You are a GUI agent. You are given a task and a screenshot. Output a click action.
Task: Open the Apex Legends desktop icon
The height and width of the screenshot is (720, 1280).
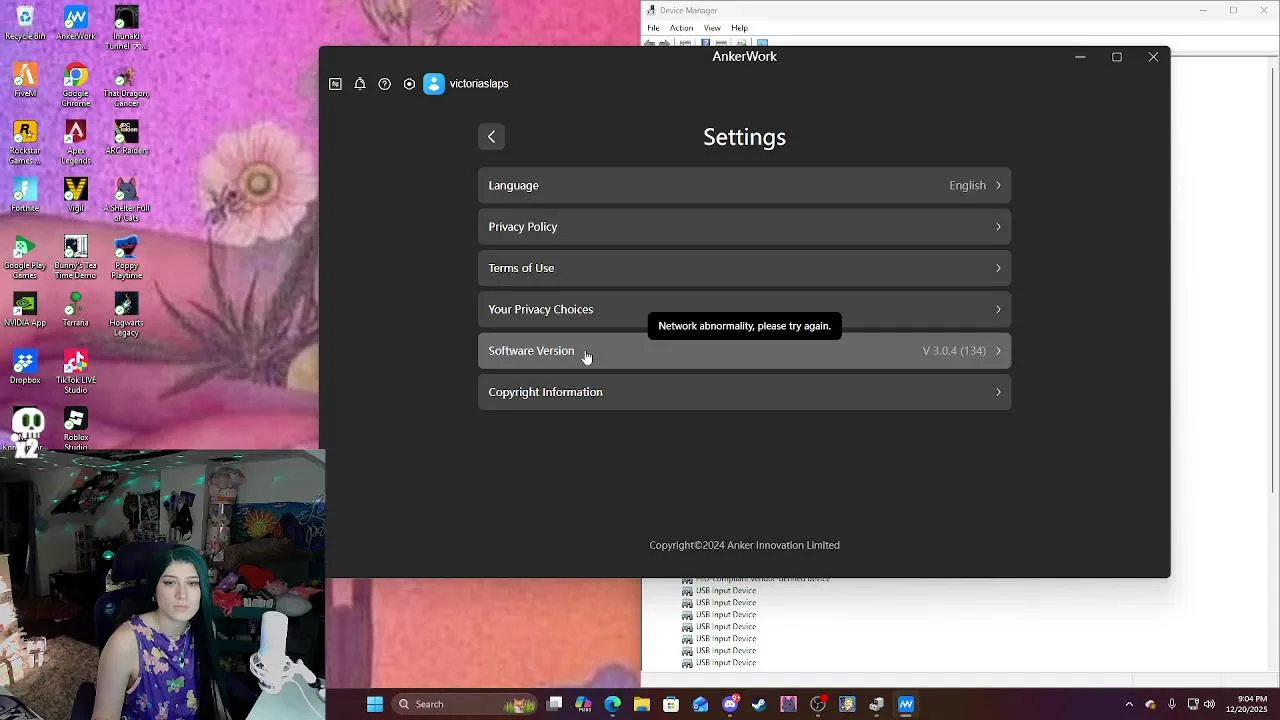click(76, 143)
